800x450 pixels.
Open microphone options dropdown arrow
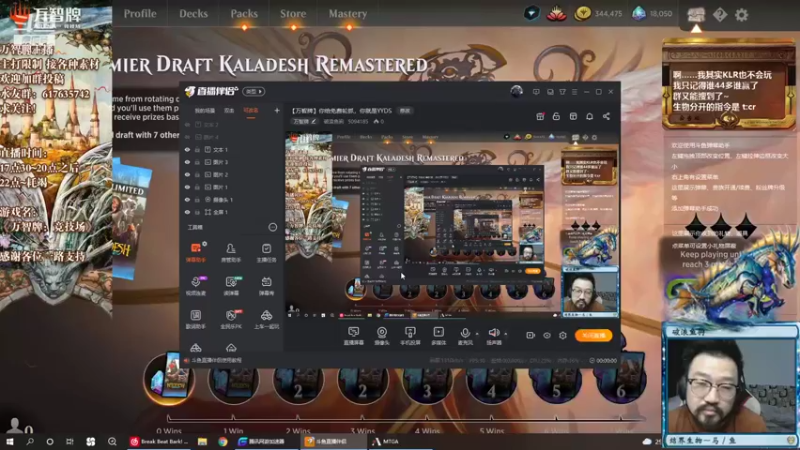(x=478, y=334)
